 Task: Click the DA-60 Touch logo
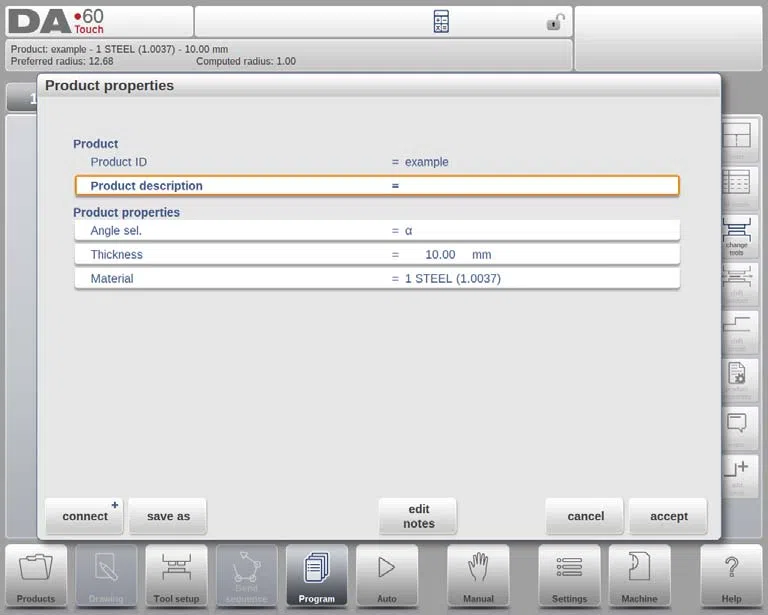56,22
